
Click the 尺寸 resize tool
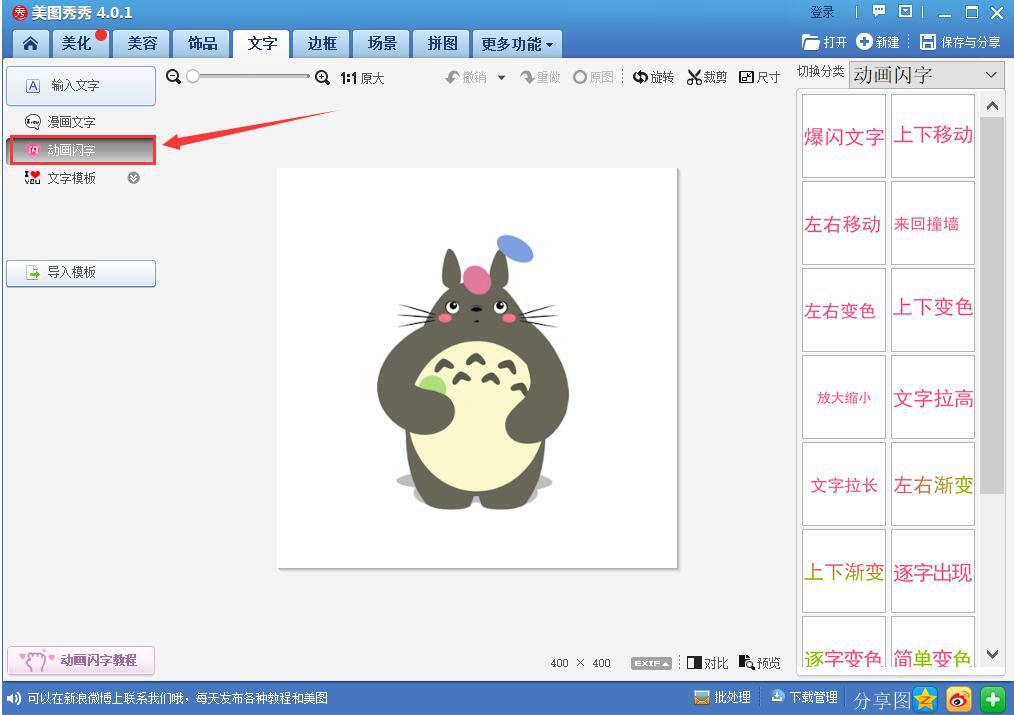coord(759,78)
